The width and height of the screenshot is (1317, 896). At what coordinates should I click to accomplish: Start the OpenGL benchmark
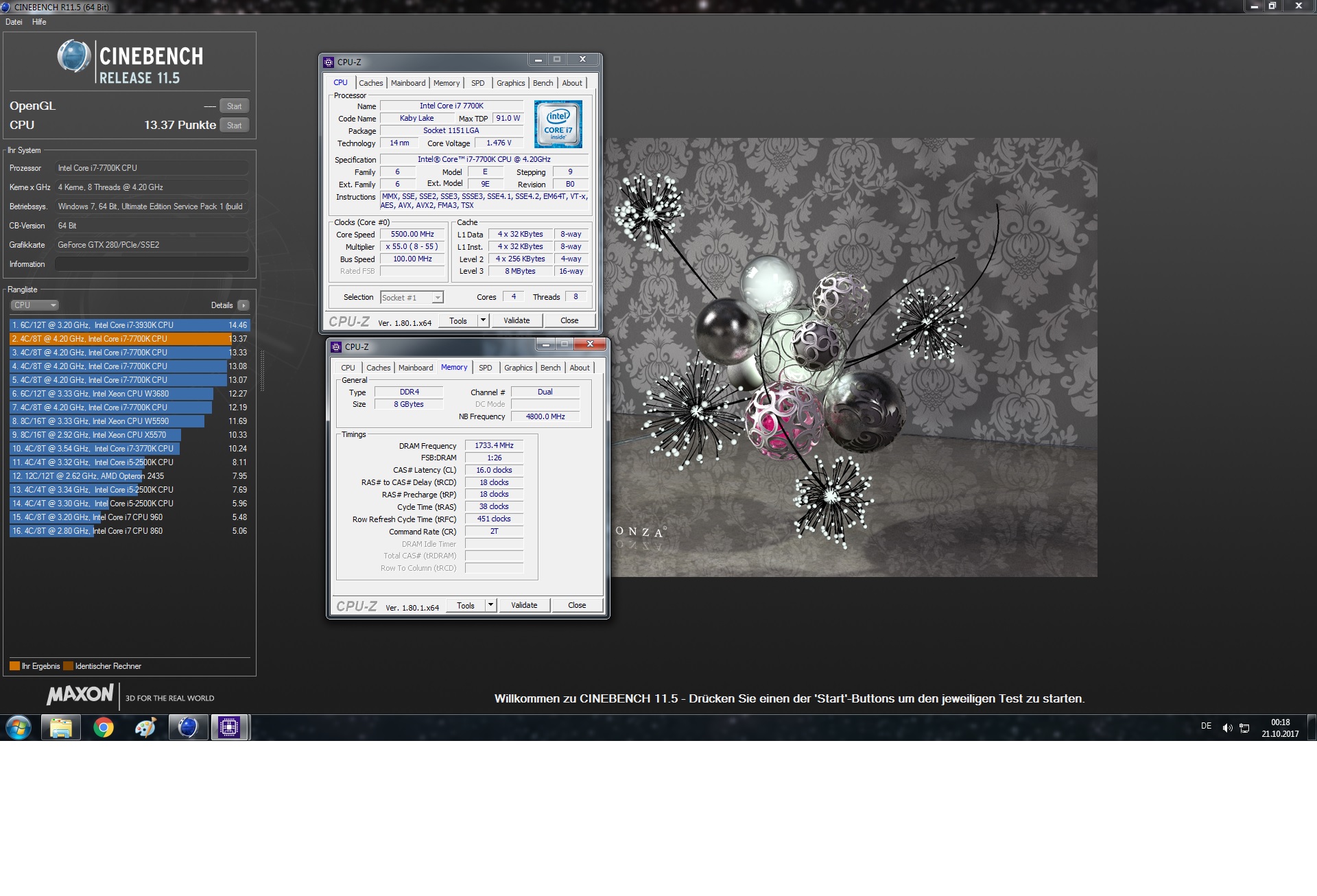click(234, 106)
